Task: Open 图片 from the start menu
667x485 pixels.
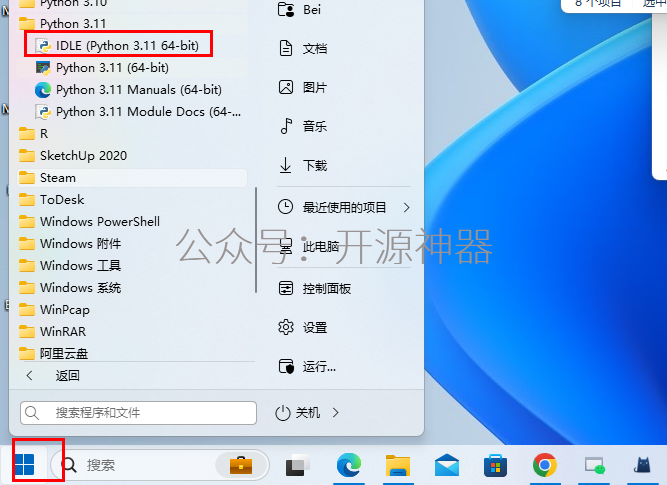Action: [x=303, y=88]
